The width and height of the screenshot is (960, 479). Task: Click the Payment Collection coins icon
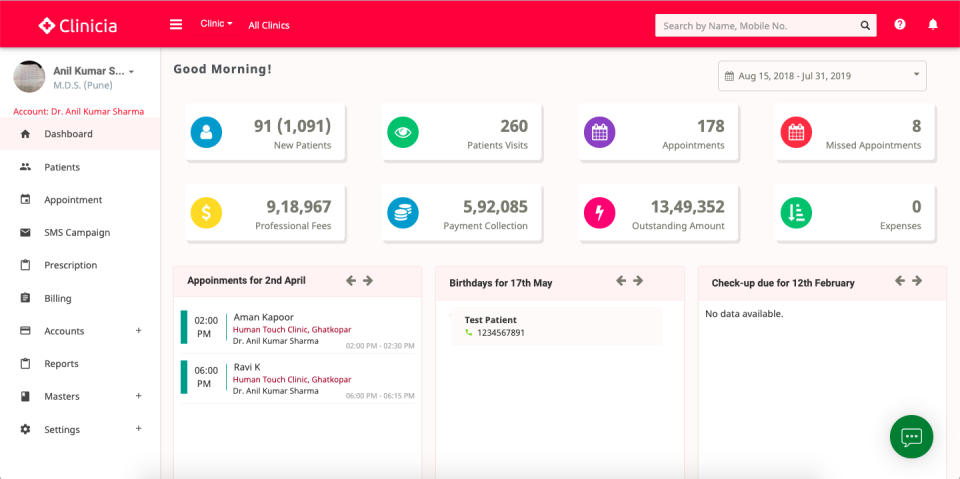coord(403,213)
